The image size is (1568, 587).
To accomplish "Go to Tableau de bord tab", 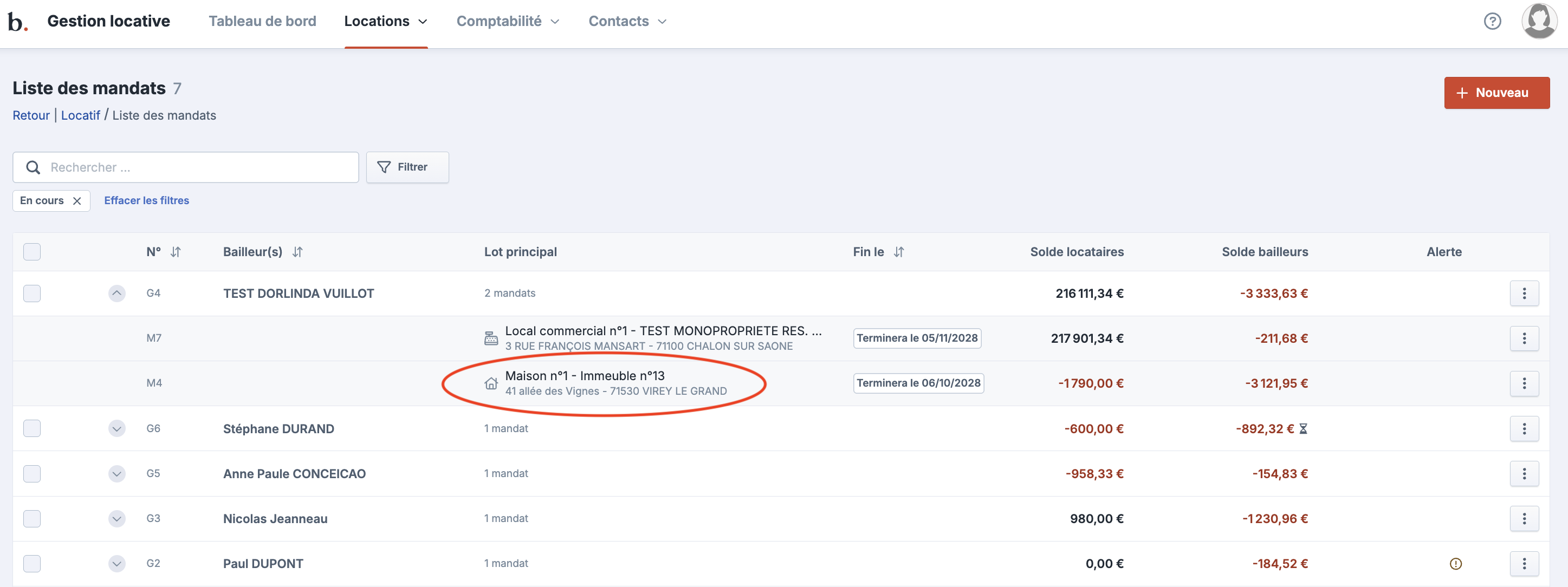I will point(262,21).
